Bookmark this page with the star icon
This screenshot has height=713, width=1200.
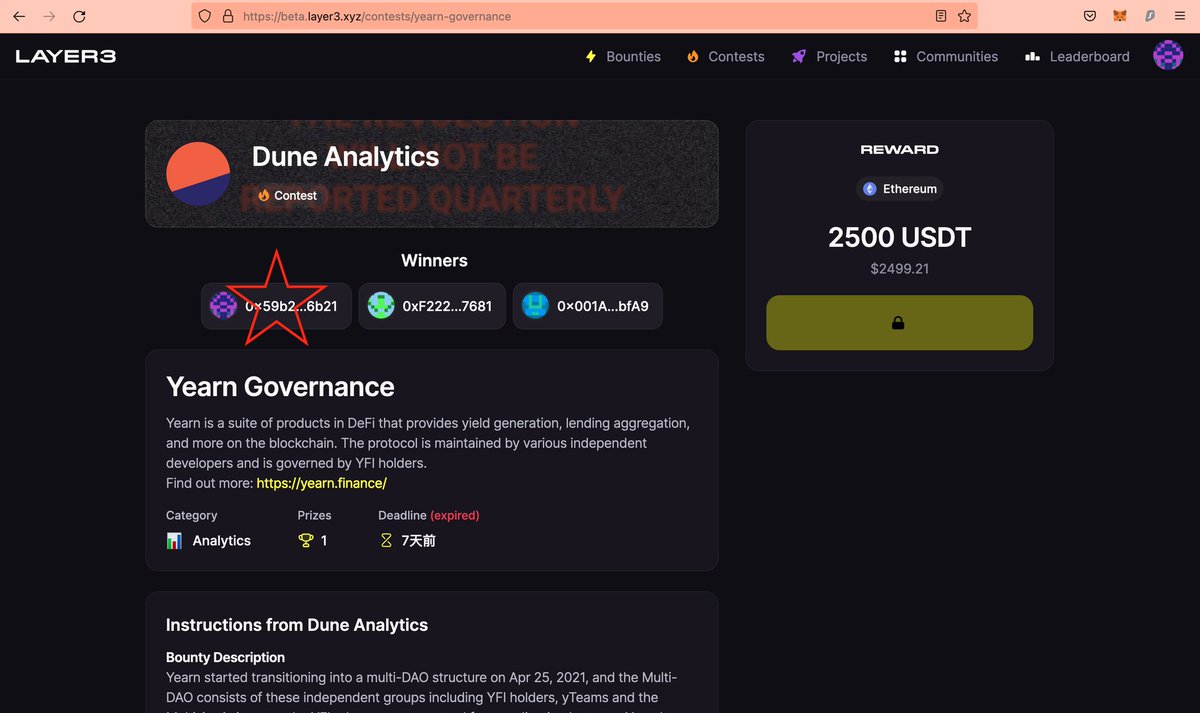(964, 16)
